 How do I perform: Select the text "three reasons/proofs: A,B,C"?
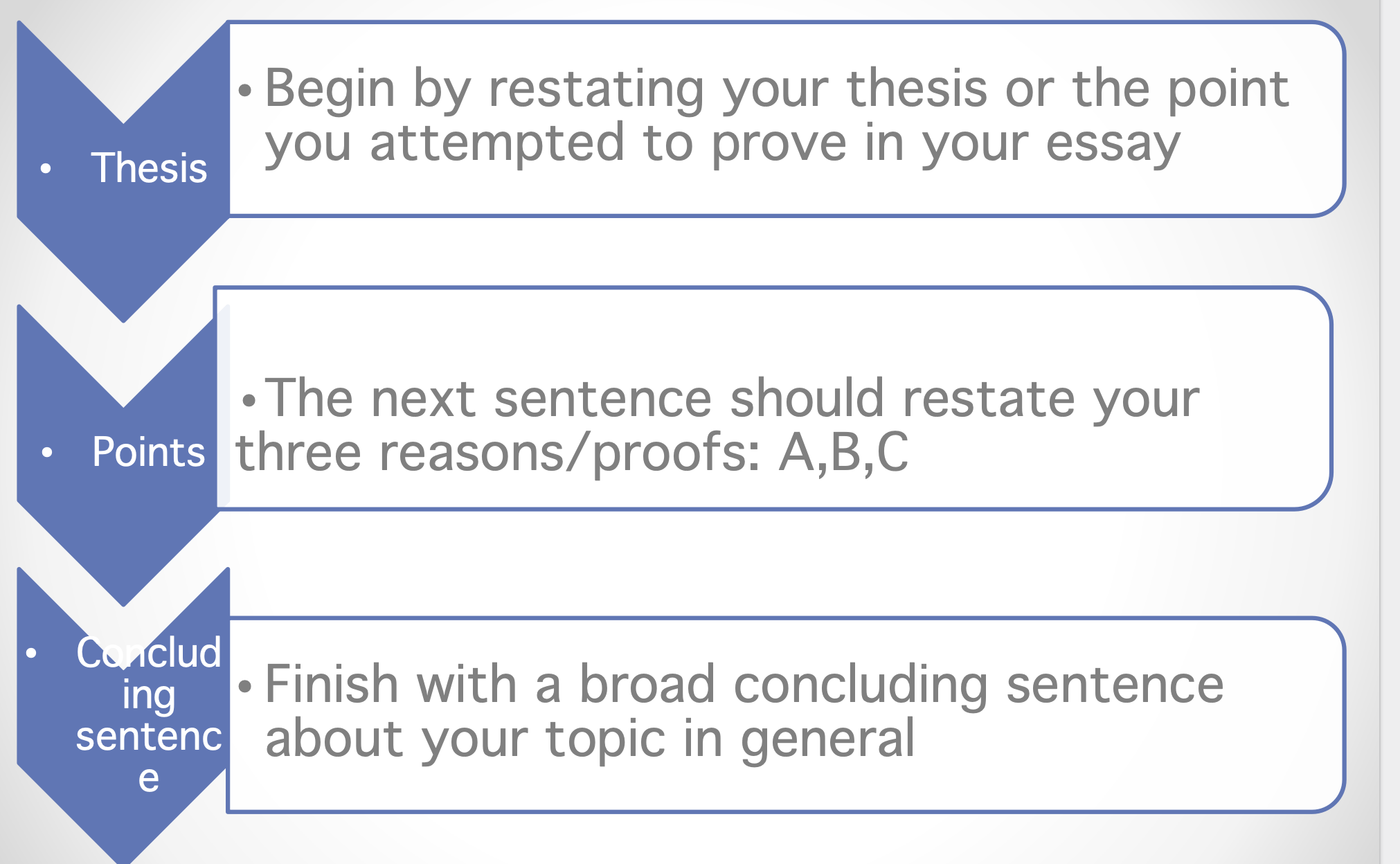point(572,453)
